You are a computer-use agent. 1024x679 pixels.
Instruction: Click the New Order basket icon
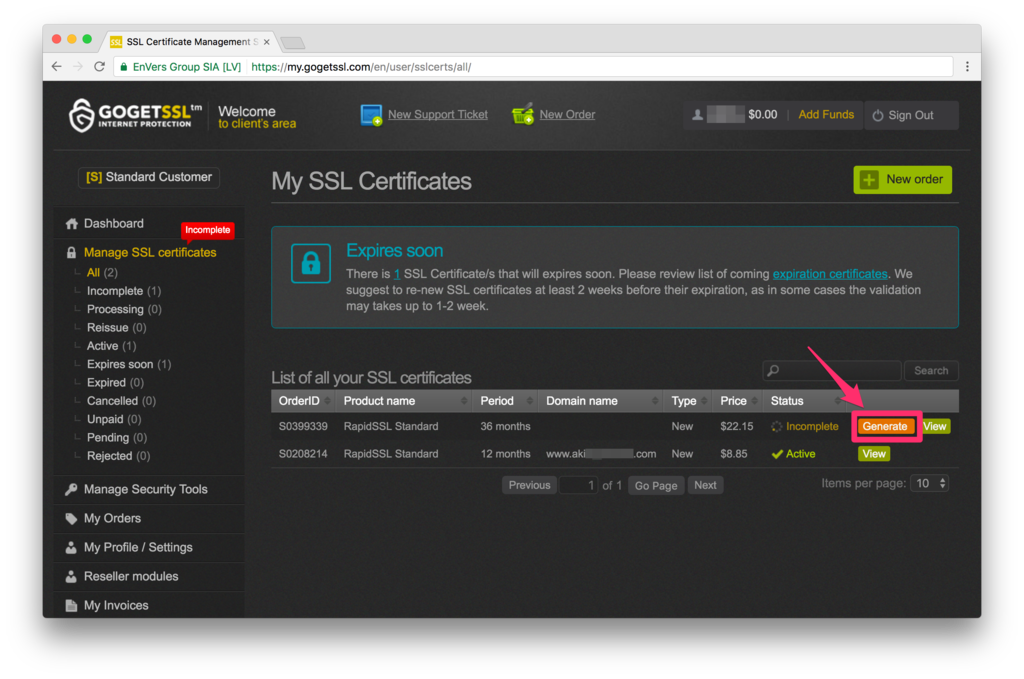522,114
